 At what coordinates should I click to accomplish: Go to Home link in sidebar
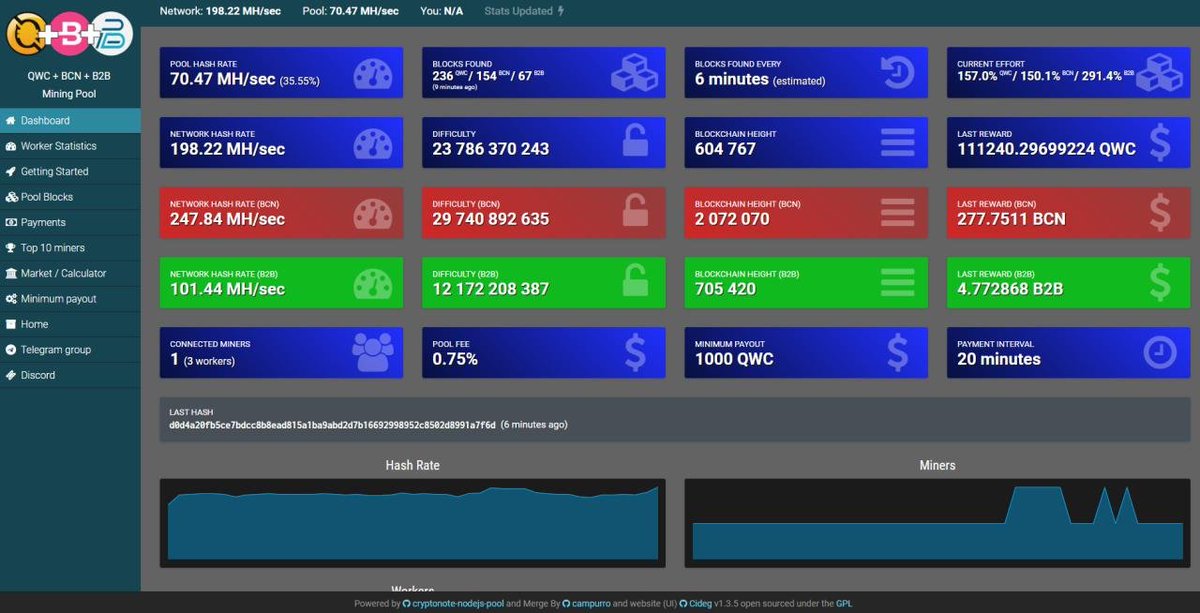coord(70,324)
